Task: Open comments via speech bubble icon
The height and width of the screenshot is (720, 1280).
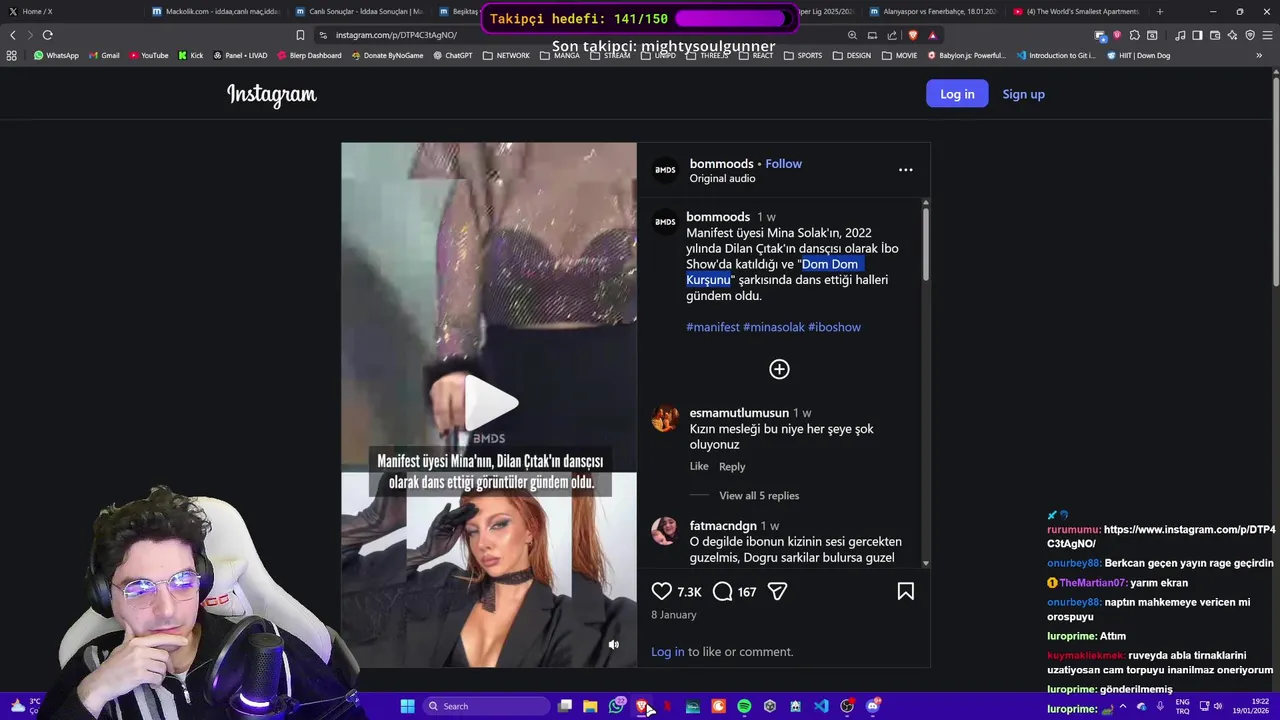Action: [722, 592]
